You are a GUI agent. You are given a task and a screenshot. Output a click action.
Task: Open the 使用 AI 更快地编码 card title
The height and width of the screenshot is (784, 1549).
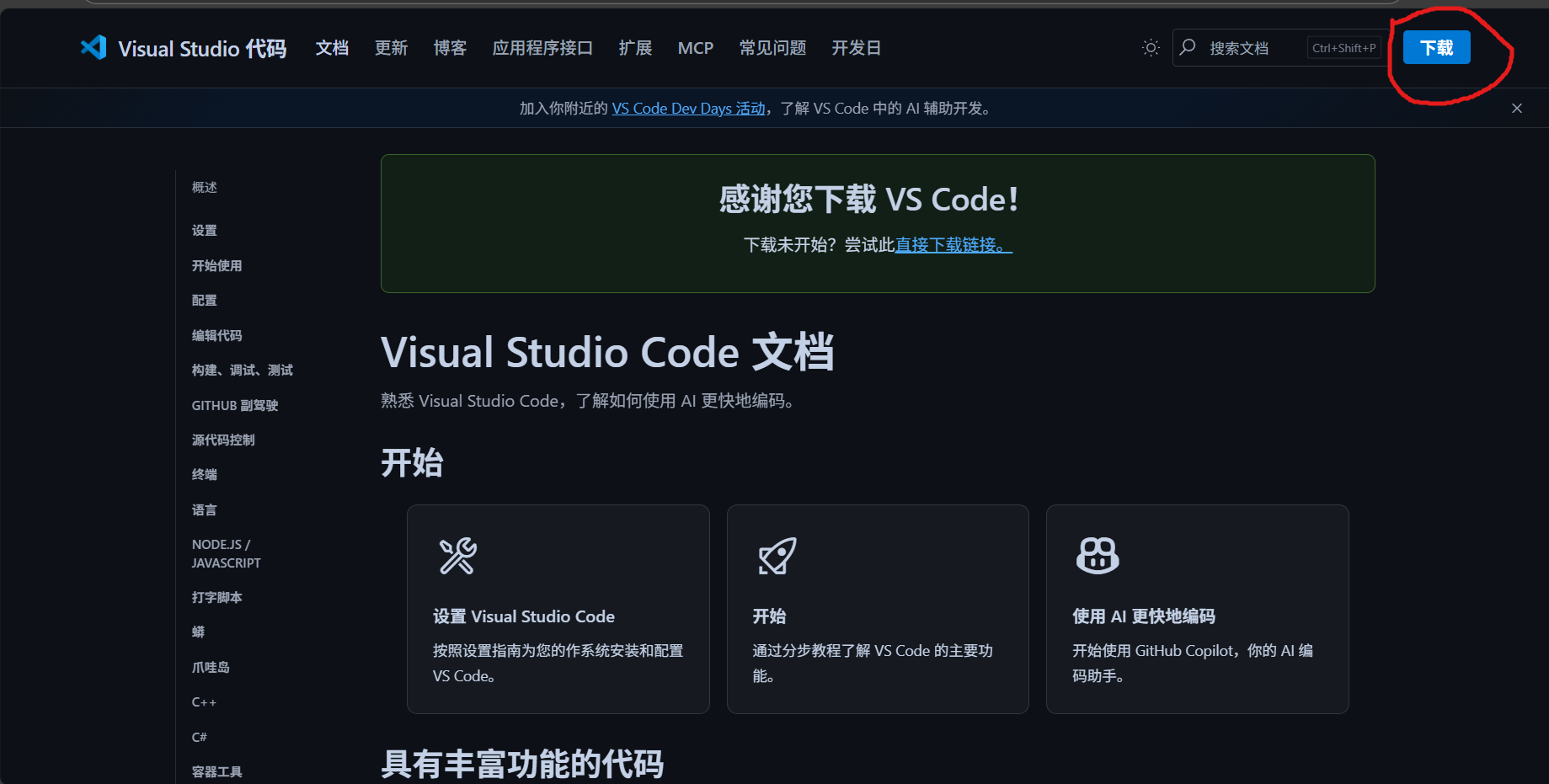(1144, 616)
